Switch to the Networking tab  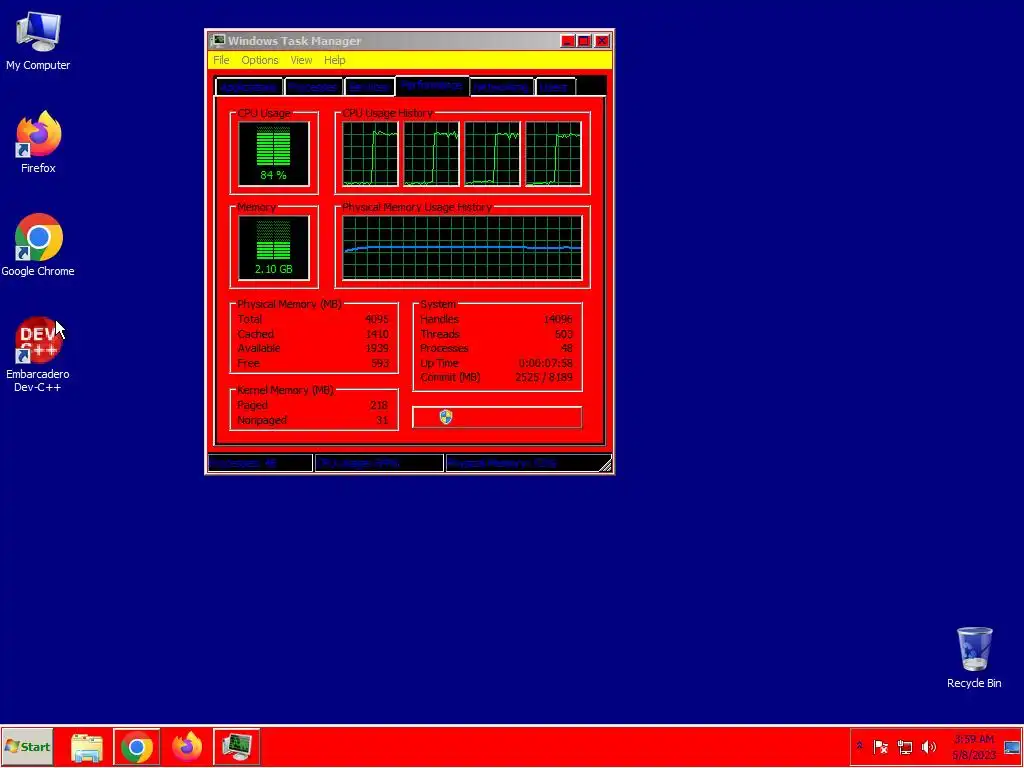tap(502, 87)
